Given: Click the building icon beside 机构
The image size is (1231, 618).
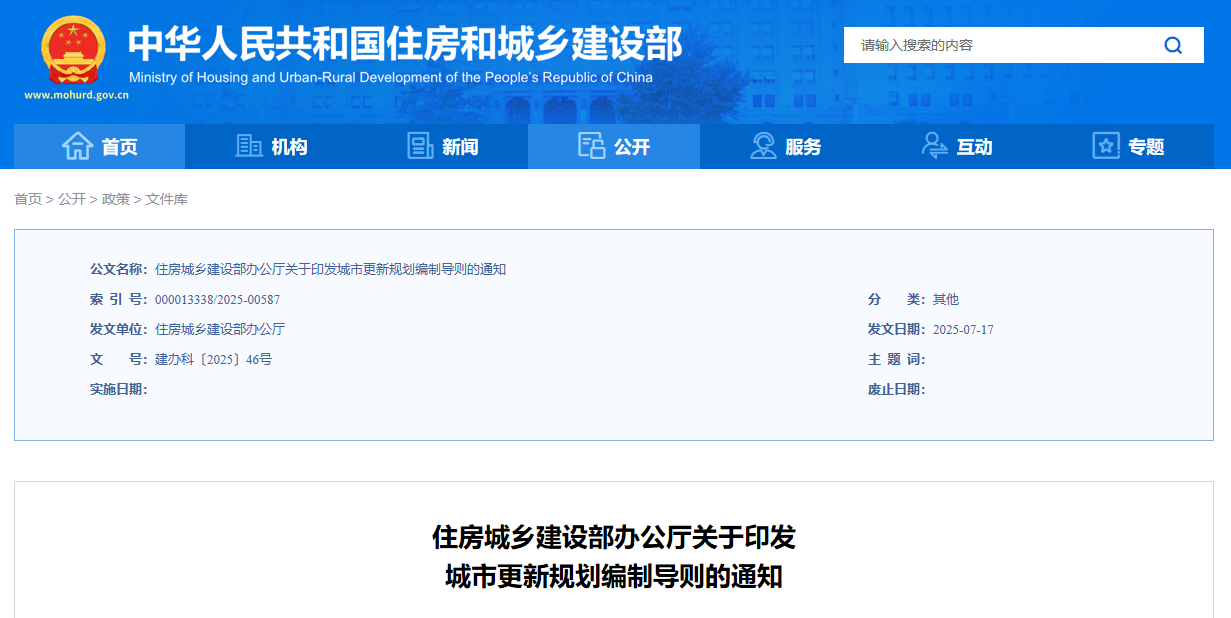Looking at the screenshot, I should point(248,146).
